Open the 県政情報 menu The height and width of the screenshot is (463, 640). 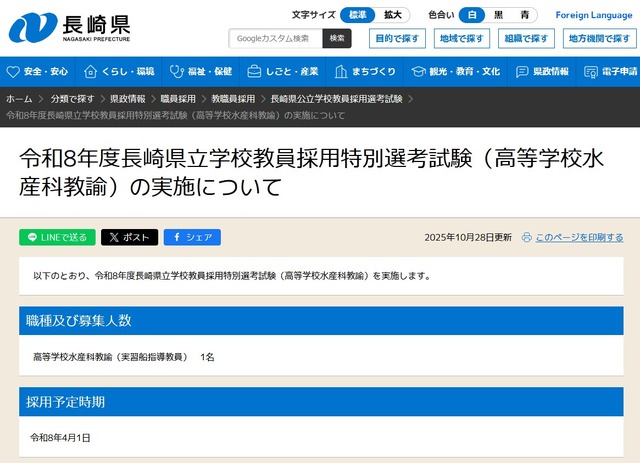pos(542,72)
